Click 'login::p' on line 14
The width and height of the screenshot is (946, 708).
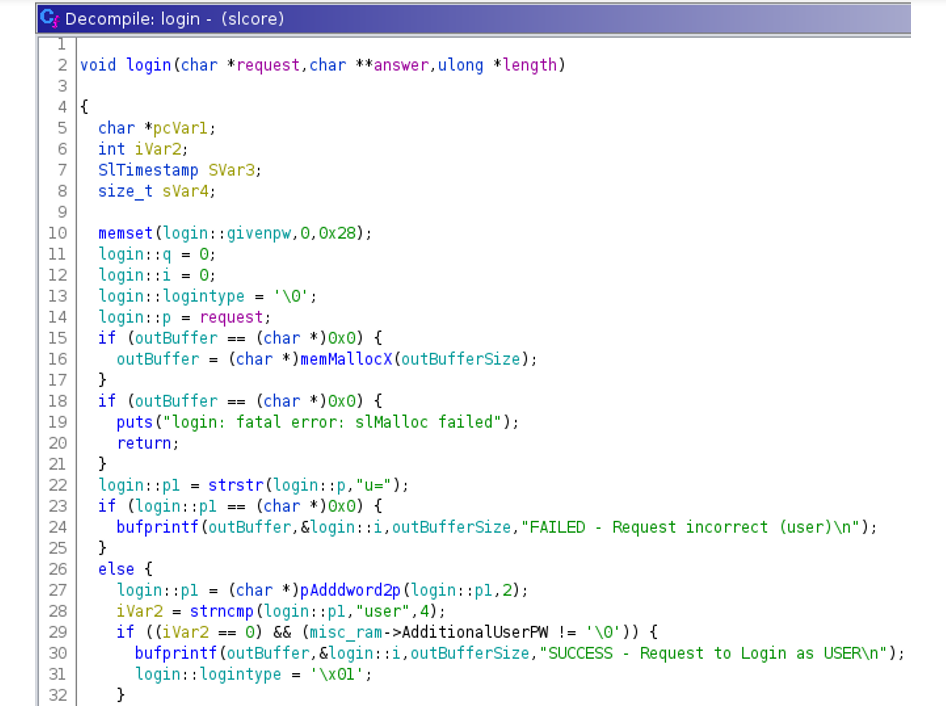click(x=135, y=317)
